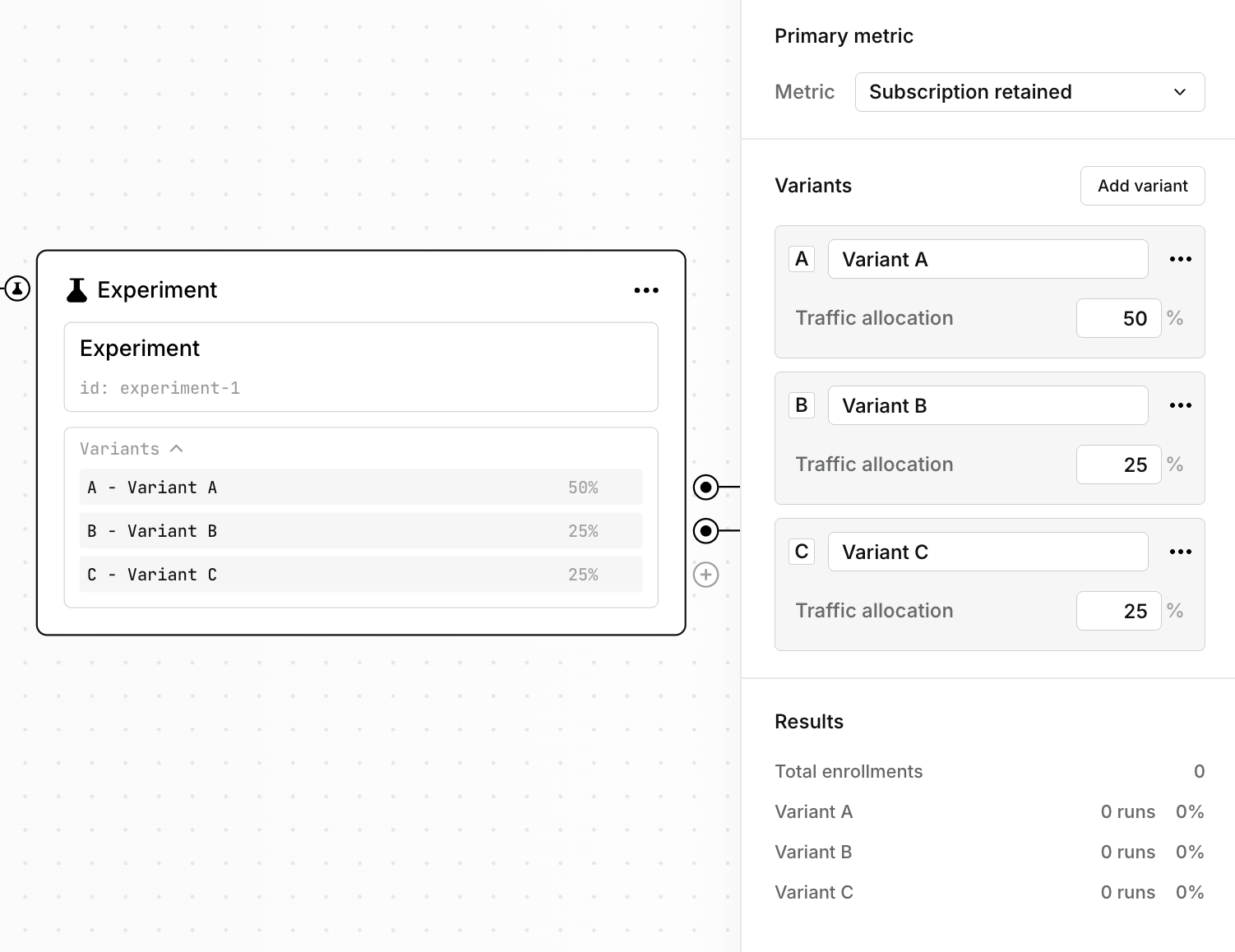The width and height of the screenshot is (1235, 952).
Task: Click Variant B output connector port
Action: click(705, 531)
